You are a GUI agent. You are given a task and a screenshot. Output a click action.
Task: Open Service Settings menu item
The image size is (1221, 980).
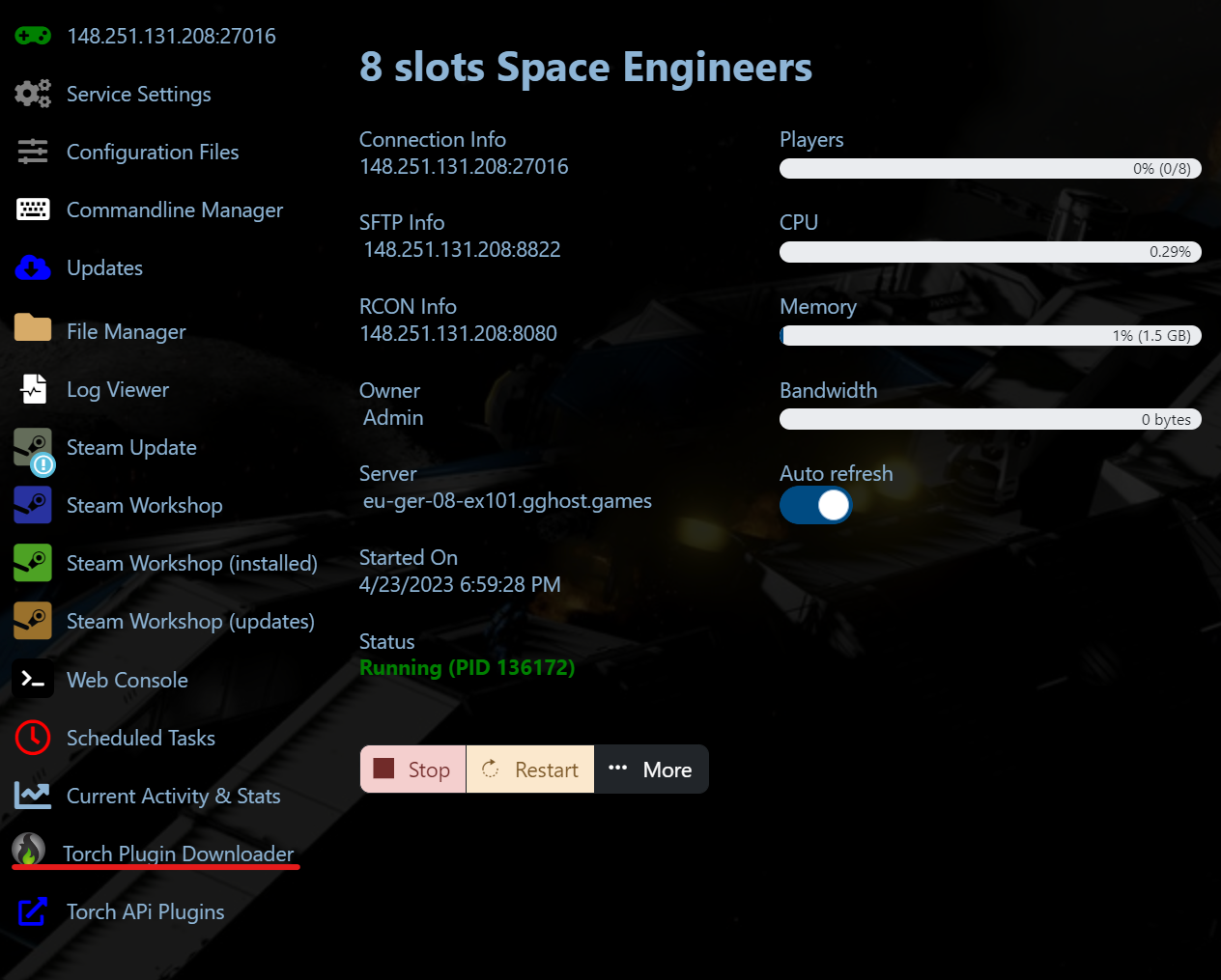pos(139,94)
